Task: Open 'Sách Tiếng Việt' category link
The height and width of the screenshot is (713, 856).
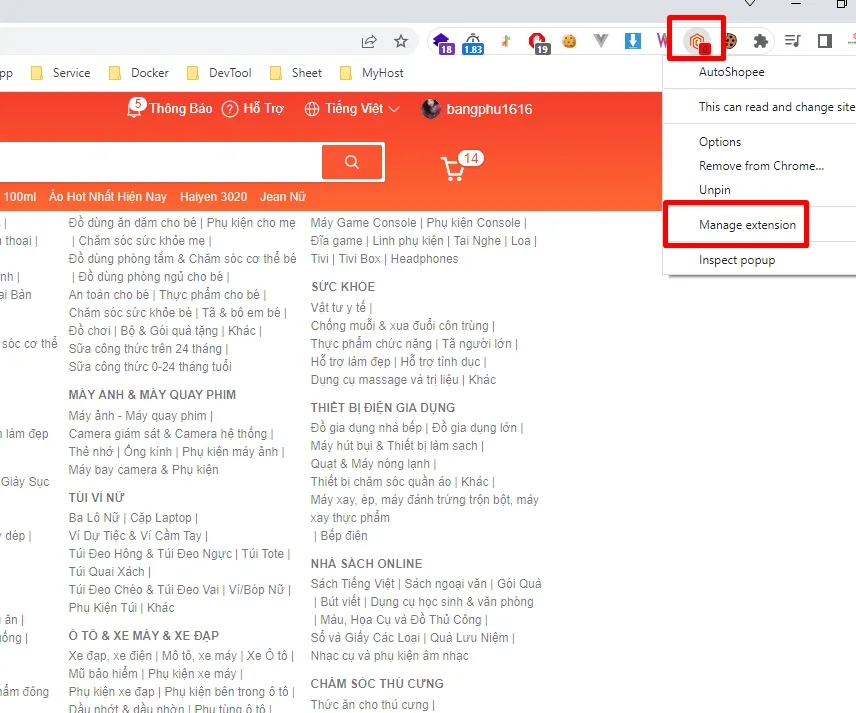Action: 352,584
